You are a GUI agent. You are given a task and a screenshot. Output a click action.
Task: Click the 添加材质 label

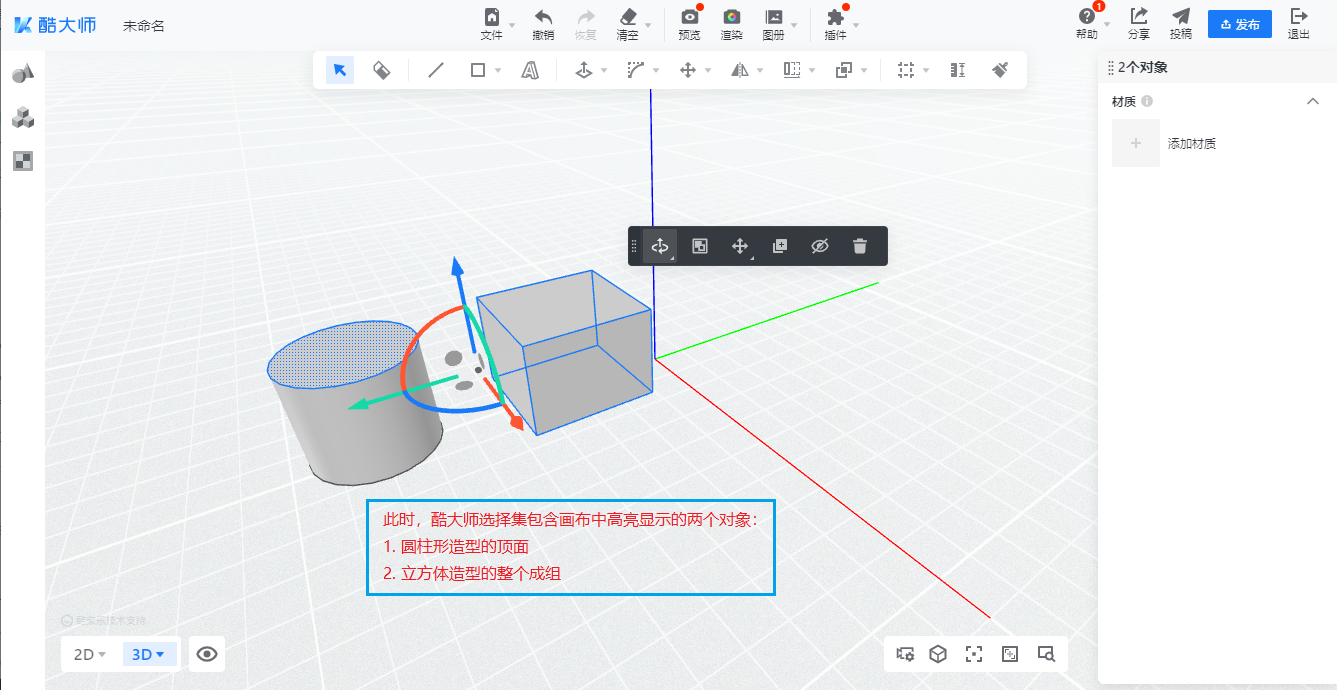[1192, 144]
